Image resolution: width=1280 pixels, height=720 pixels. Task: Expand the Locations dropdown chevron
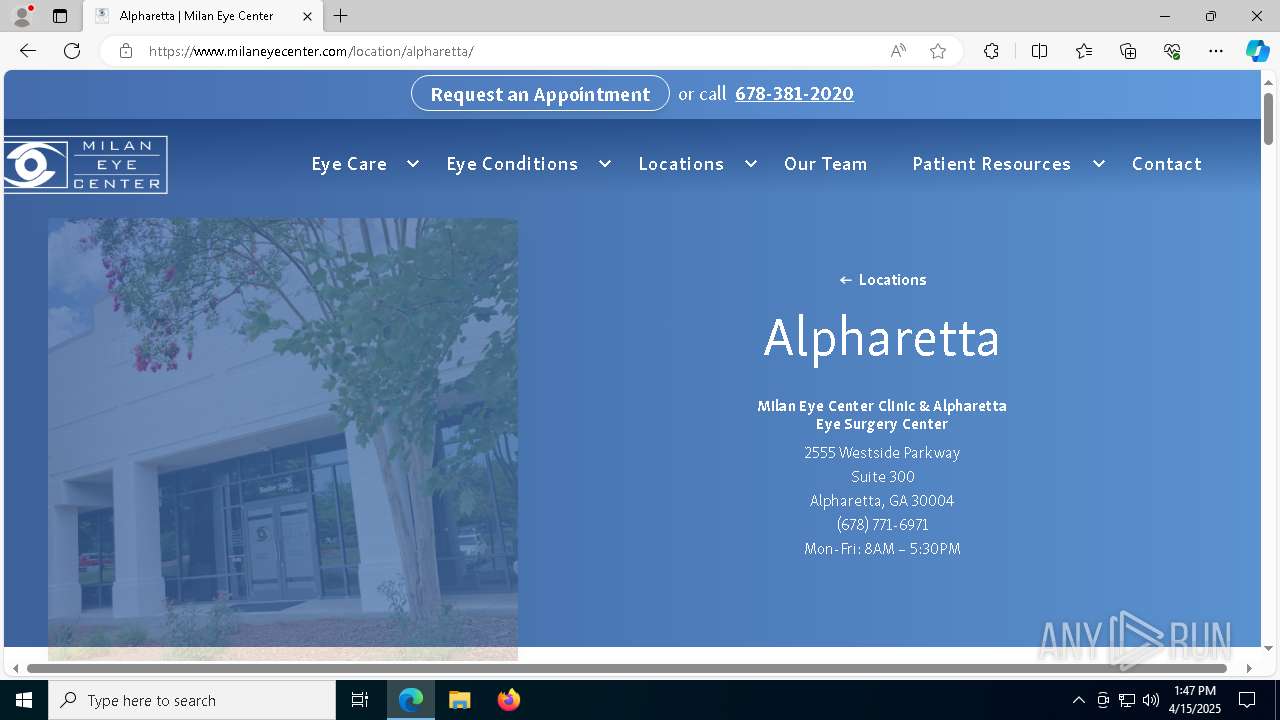pyautogui.click(x=750, y=164)
